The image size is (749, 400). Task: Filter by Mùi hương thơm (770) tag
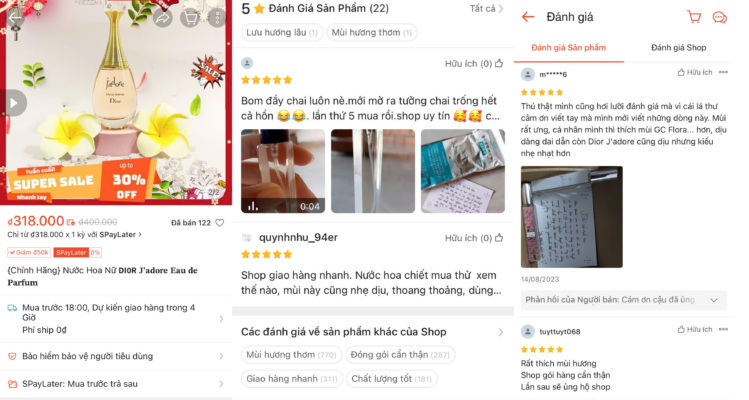(291, 355)
